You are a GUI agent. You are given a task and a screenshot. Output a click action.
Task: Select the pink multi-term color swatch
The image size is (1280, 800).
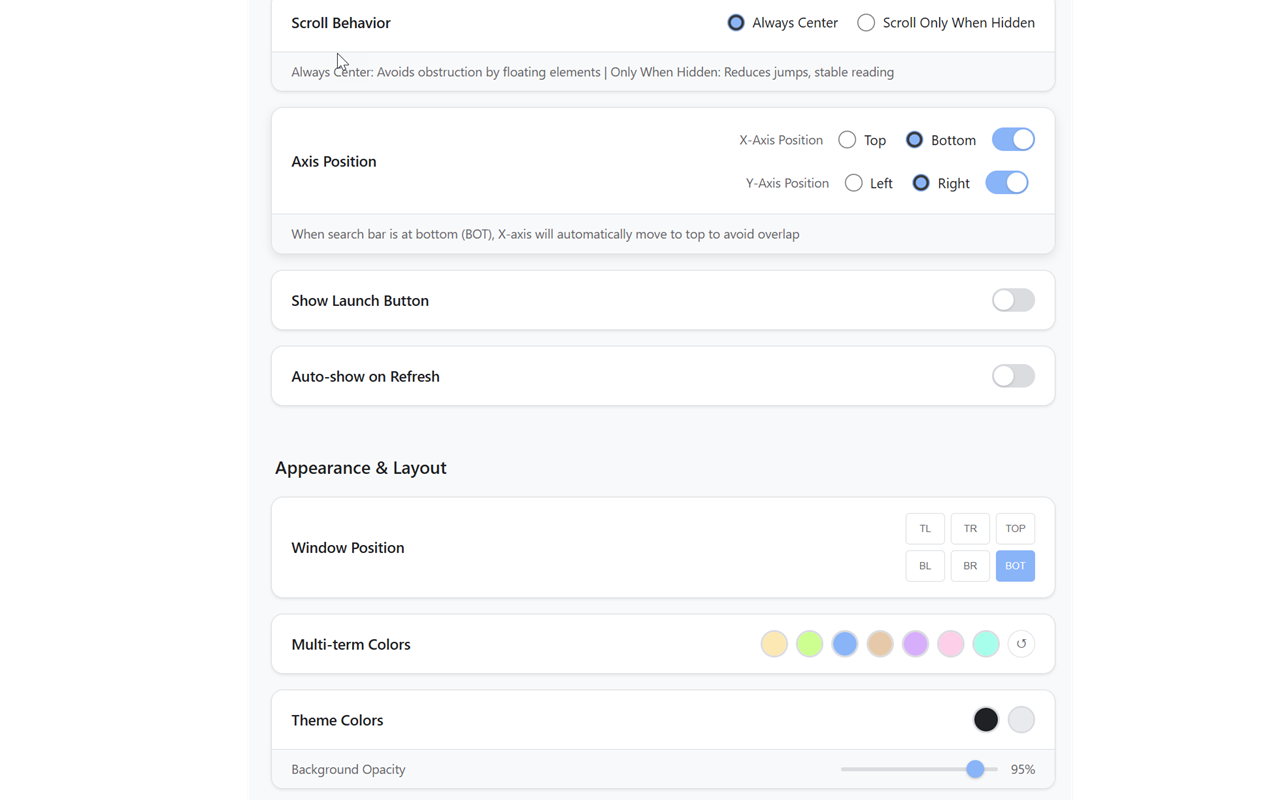[x=951, y=644]
